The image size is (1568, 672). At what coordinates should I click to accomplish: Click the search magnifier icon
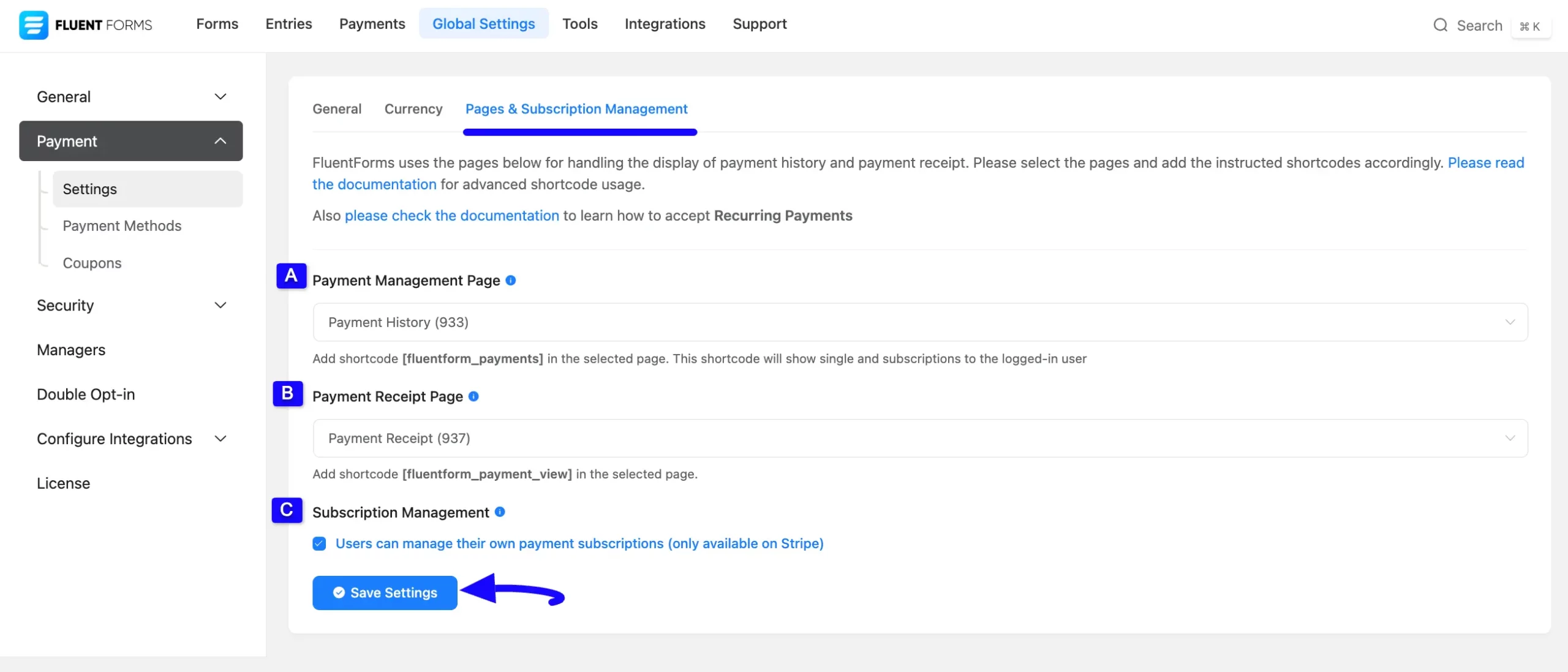coord(1439,25)
